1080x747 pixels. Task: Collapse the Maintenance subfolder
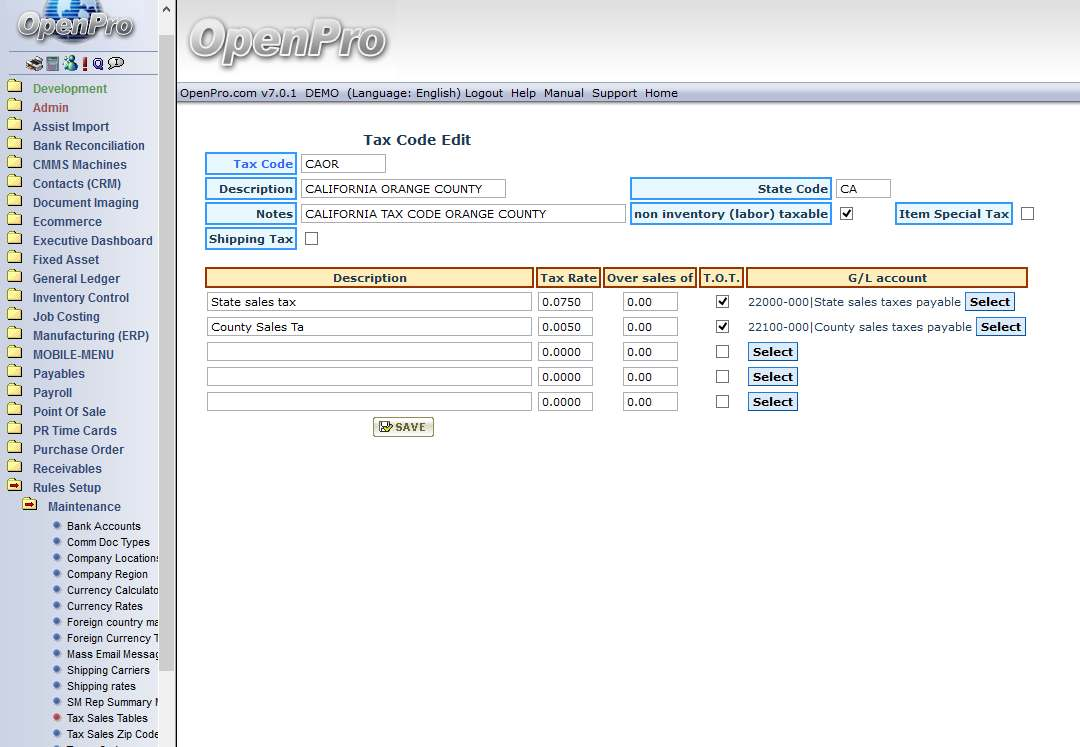coord(30,506)
